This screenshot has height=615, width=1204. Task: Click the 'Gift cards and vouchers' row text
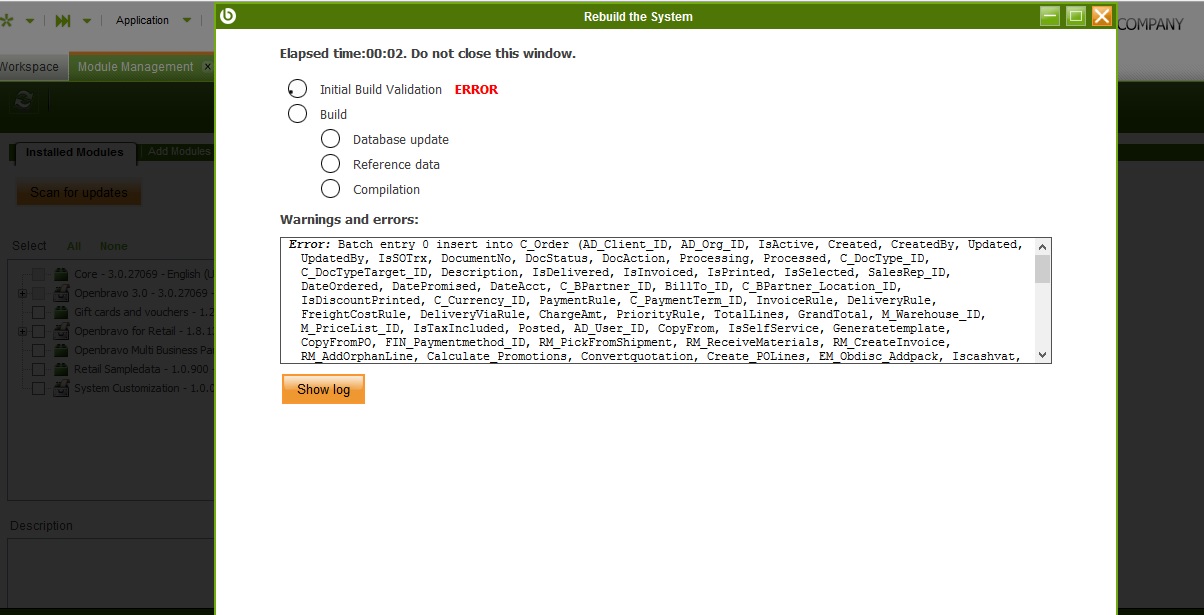(144, 312)
